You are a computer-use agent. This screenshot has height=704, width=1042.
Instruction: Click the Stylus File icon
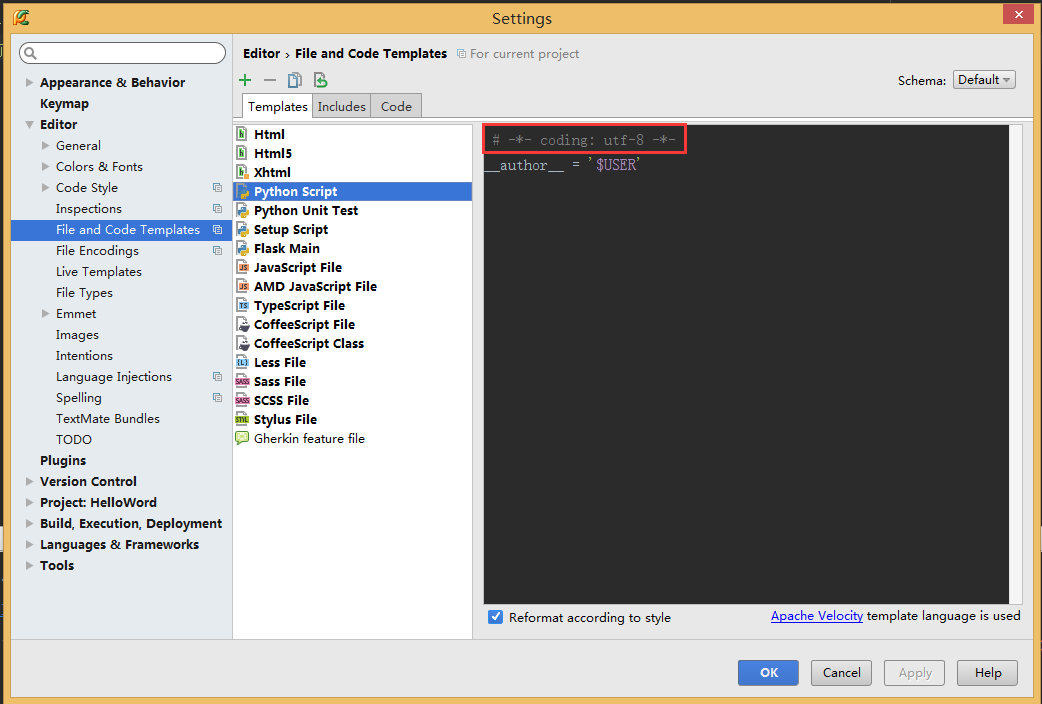(x=242, y=419)
